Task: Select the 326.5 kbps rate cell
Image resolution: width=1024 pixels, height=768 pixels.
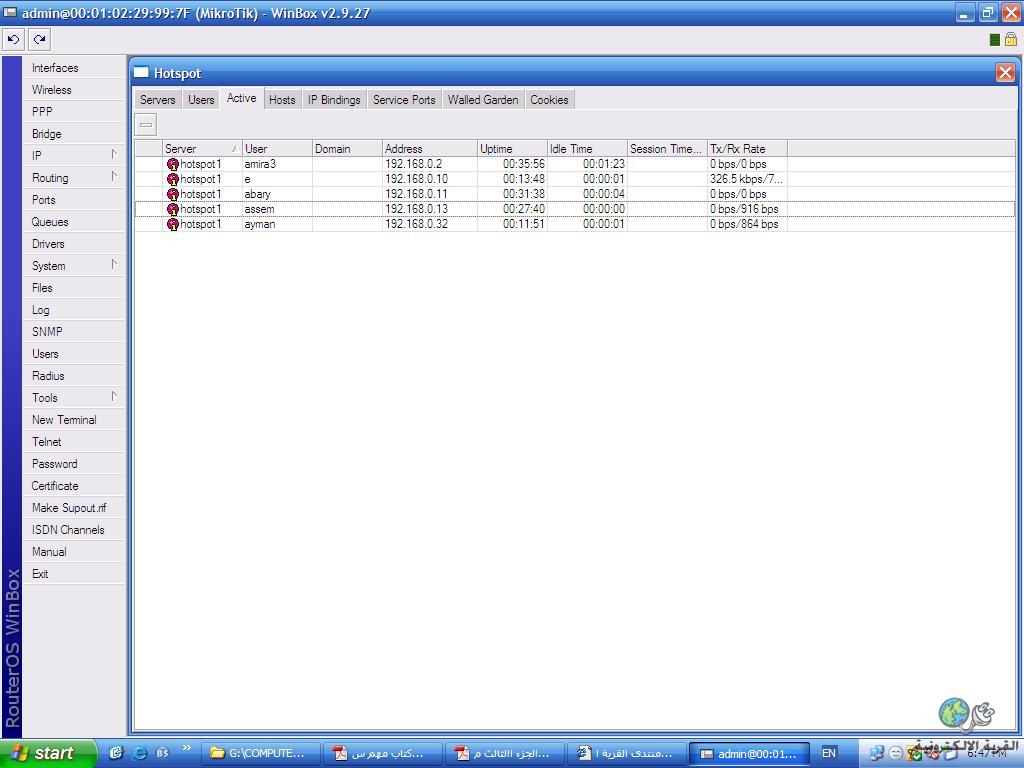Action: 747,179
